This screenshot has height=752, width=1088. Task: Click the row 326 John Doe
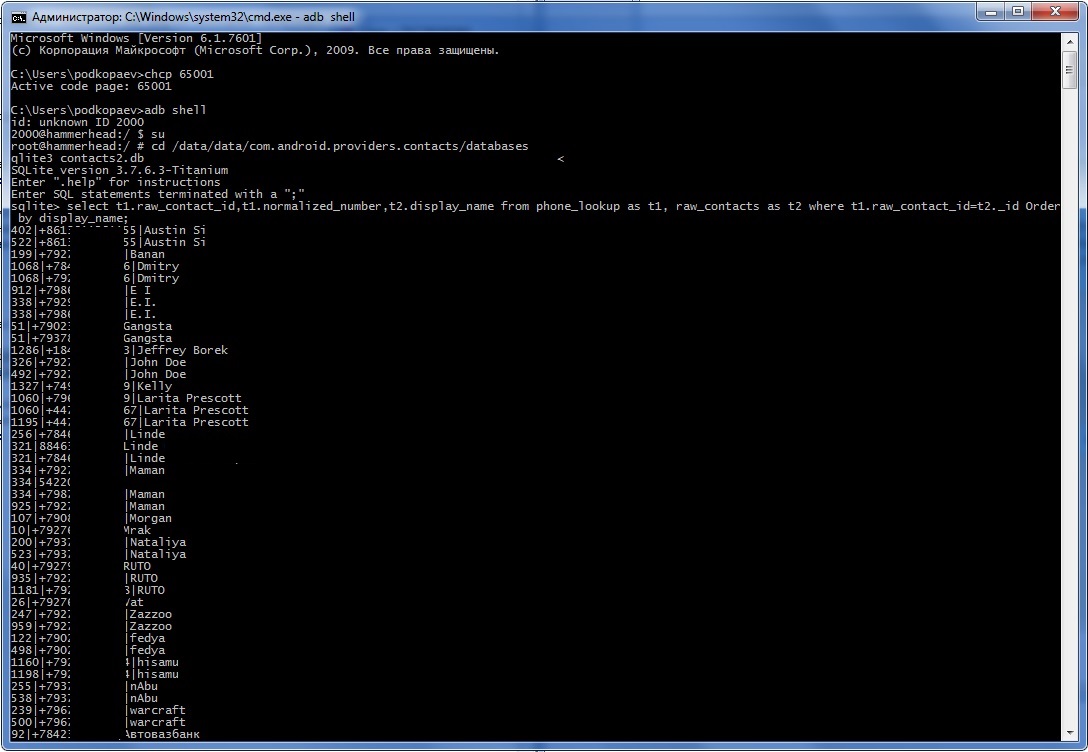pos(99,362)
